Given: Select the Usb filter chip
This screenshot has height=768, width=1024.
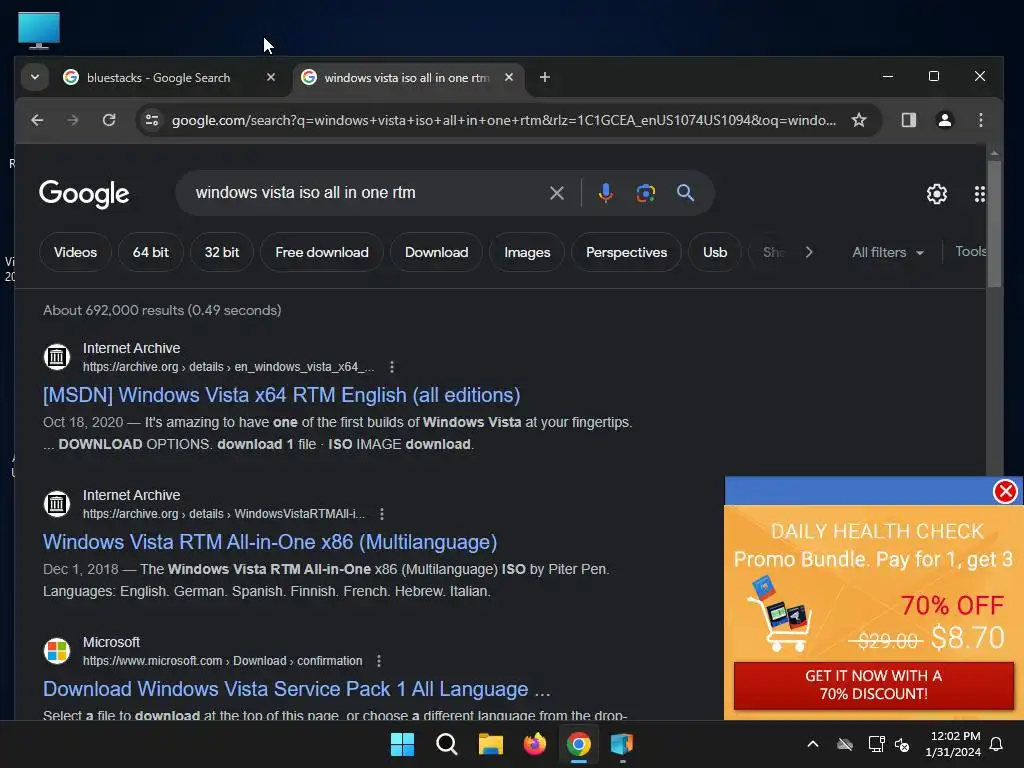Looking at the screenshot, I should (x=715, y=252).
